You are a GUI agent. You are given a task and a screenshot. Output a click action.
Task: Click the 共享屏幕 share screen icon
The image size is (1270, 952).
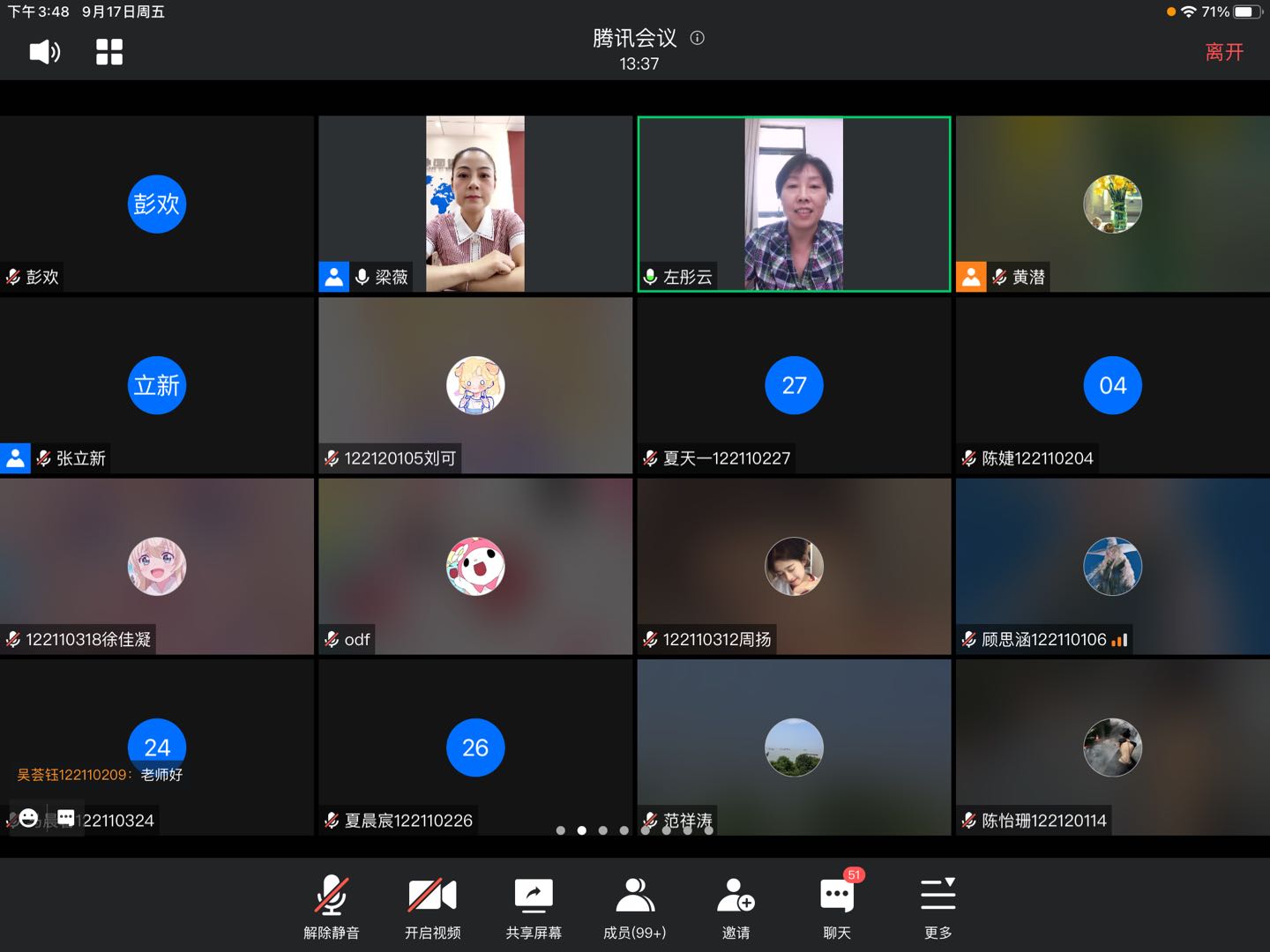point(533,908)
